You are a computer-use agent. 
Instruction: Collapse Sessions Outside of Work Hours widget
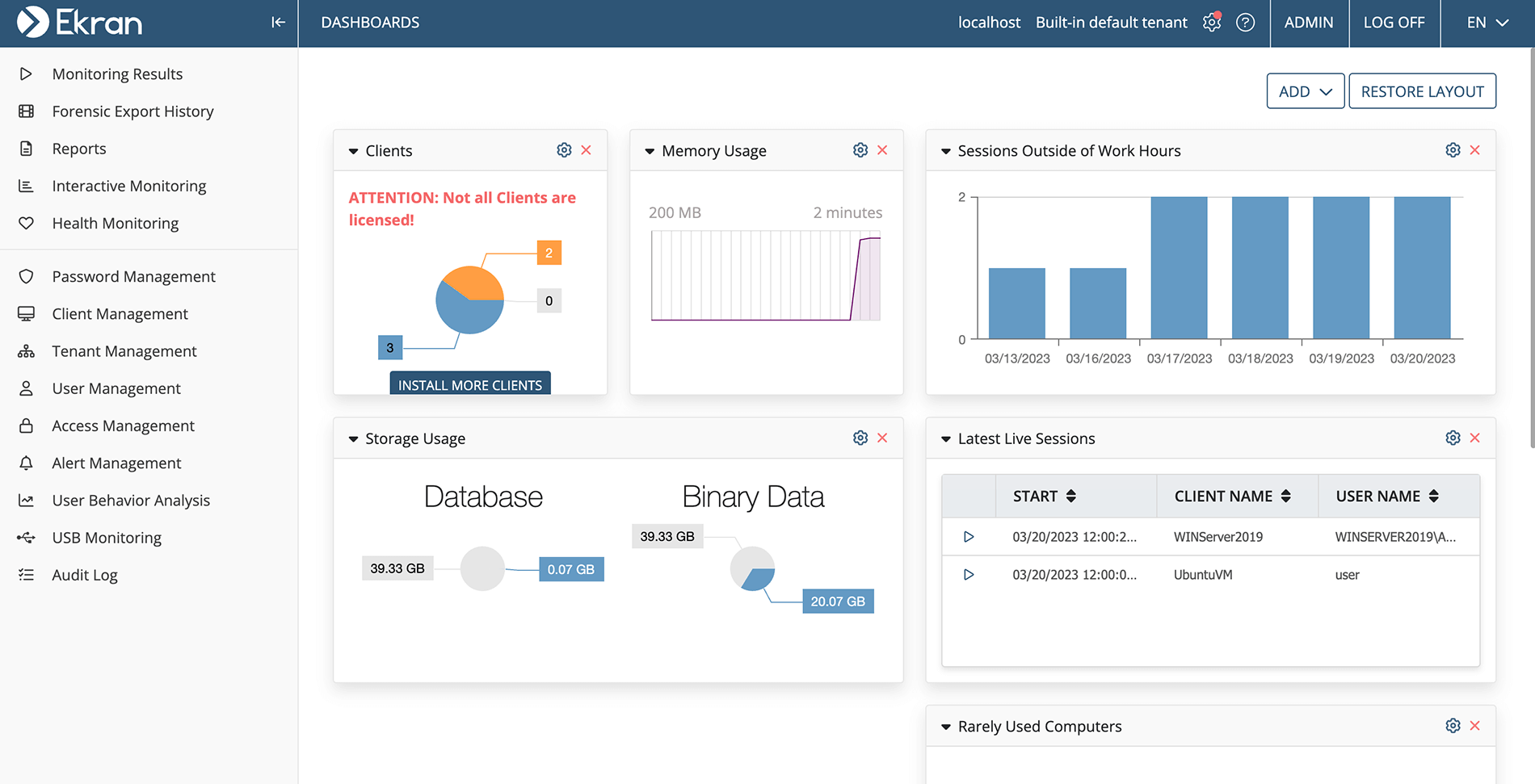point(946,151)
